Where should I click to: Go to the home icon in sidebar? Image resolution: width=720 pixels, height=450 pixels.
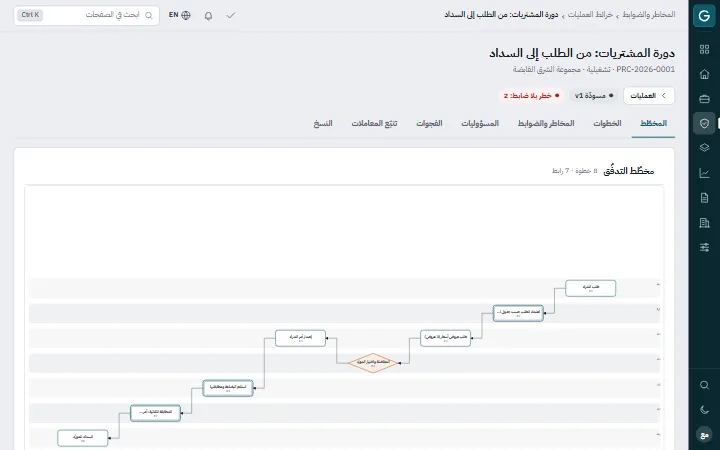[x=704, y=74]
